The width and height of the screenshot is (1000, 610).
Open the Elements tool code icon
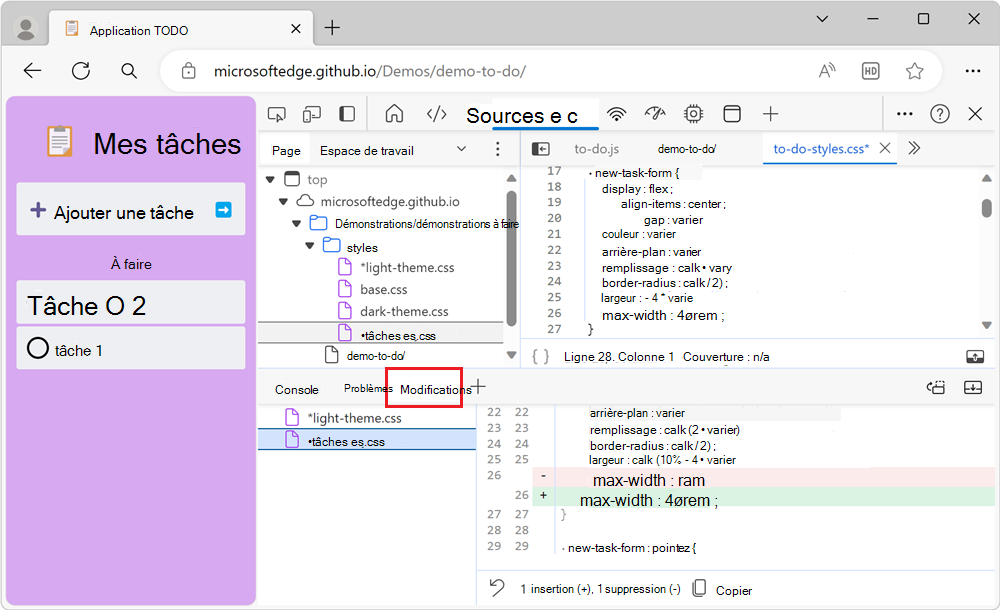click(x=436, y=114)
